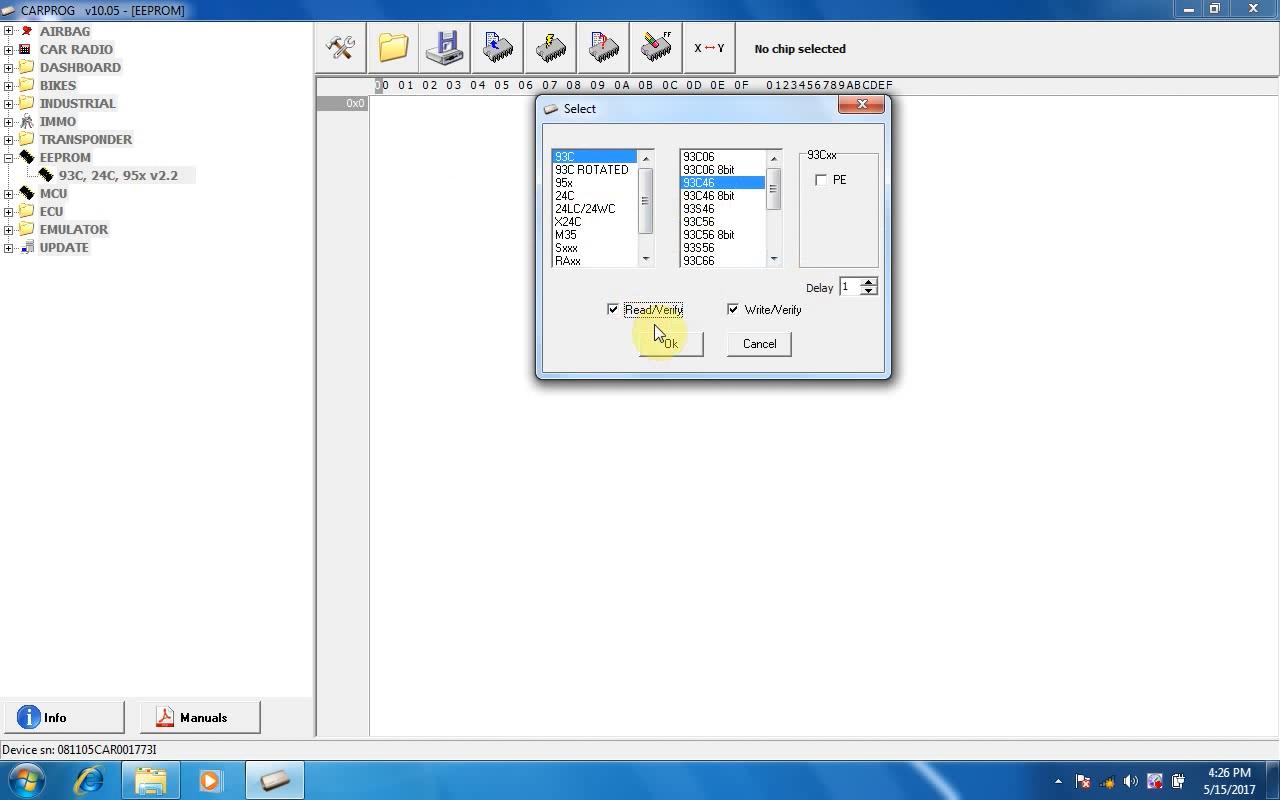Expand the INDUSTRIAL tree node
This screenshot has width=1280, height=800.
point(9,103)
